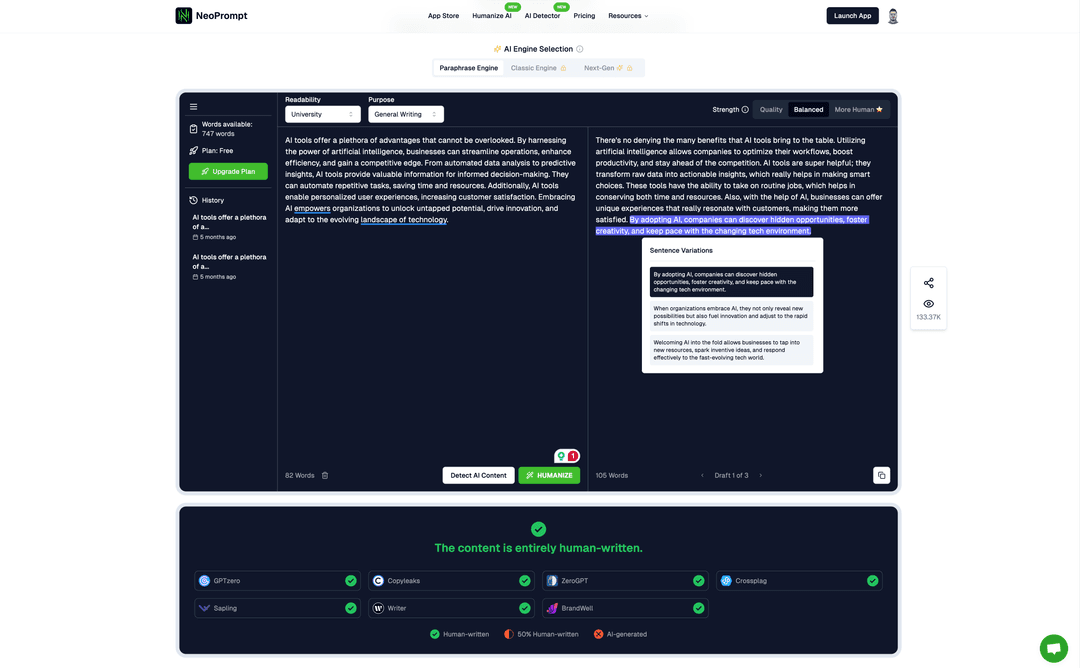This screenshot has width=1080, height=668.
Task: Copy the humanized output text
Action: (x=881, y=476)
